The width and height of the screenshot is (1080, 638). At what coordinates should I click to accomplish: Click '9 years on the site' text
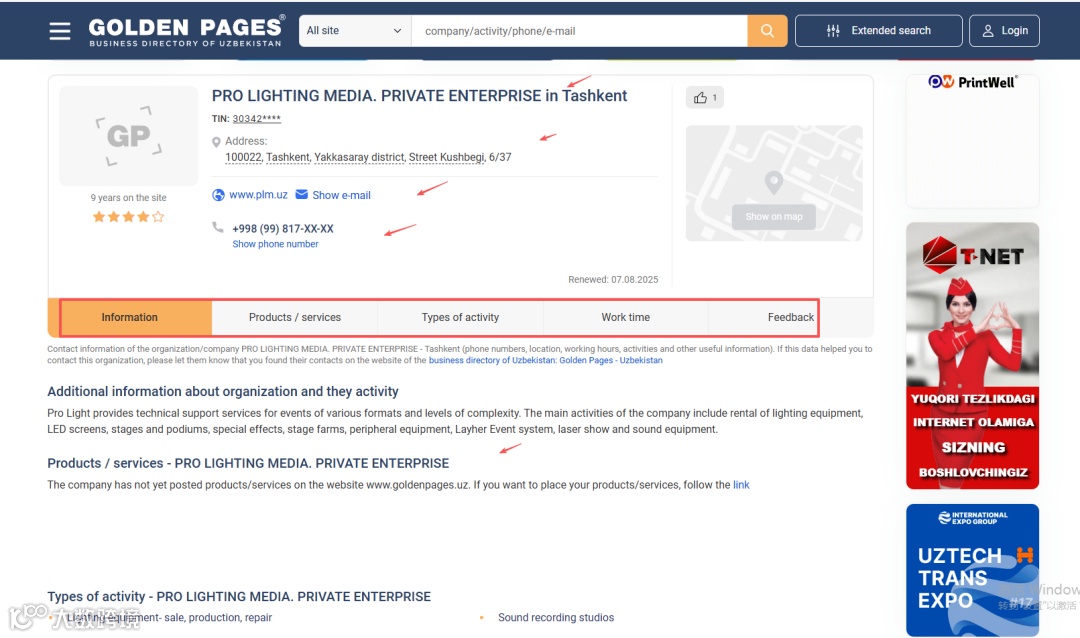[129, 198]
